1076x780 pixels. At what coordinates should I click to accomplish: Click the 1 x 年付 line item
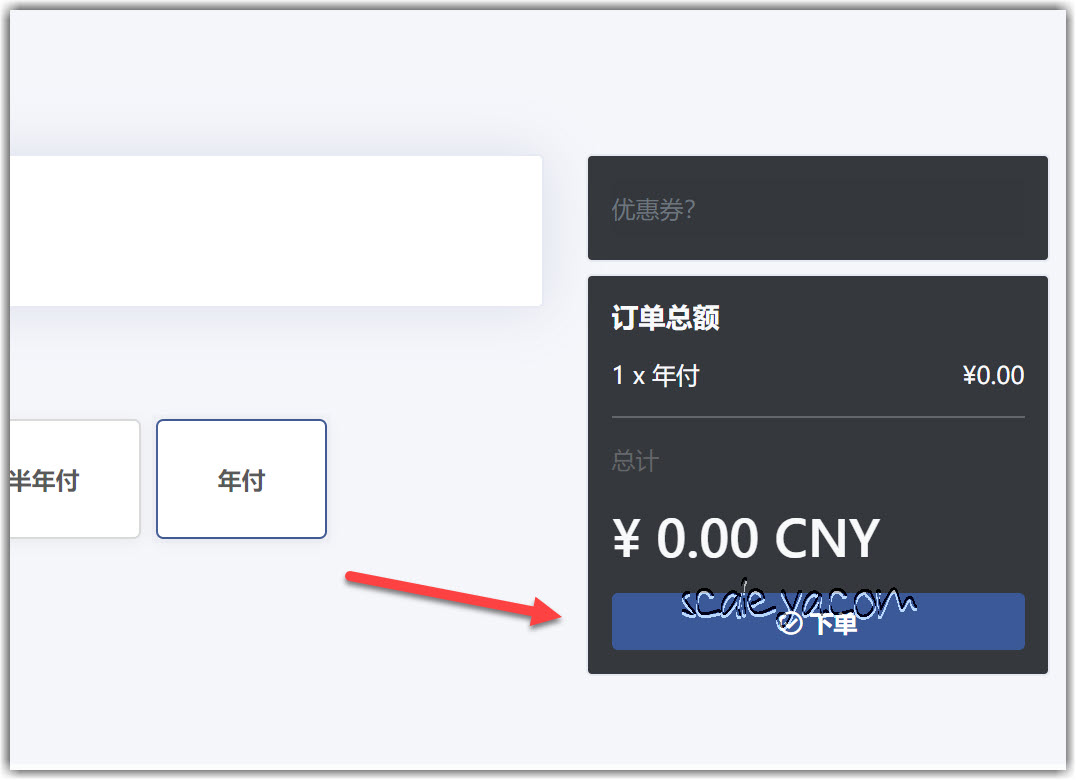coord(655,375)
